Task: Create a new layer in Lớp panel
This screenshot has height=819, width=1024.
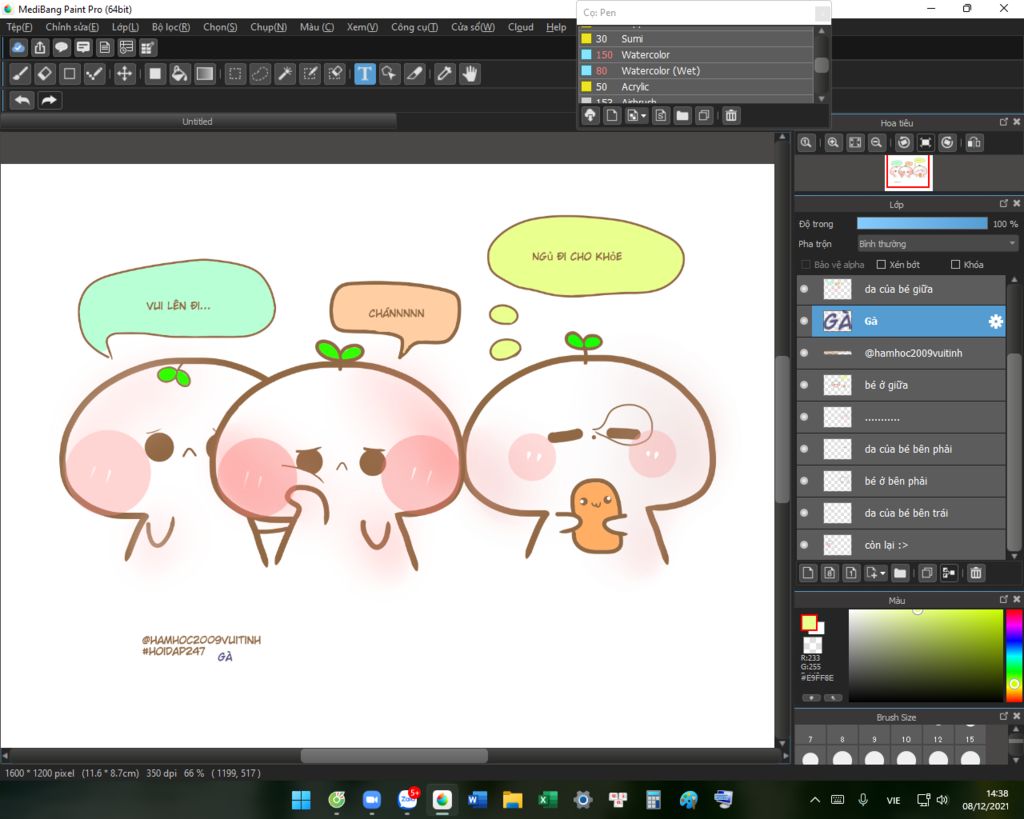Action: (x=808, y=573)
